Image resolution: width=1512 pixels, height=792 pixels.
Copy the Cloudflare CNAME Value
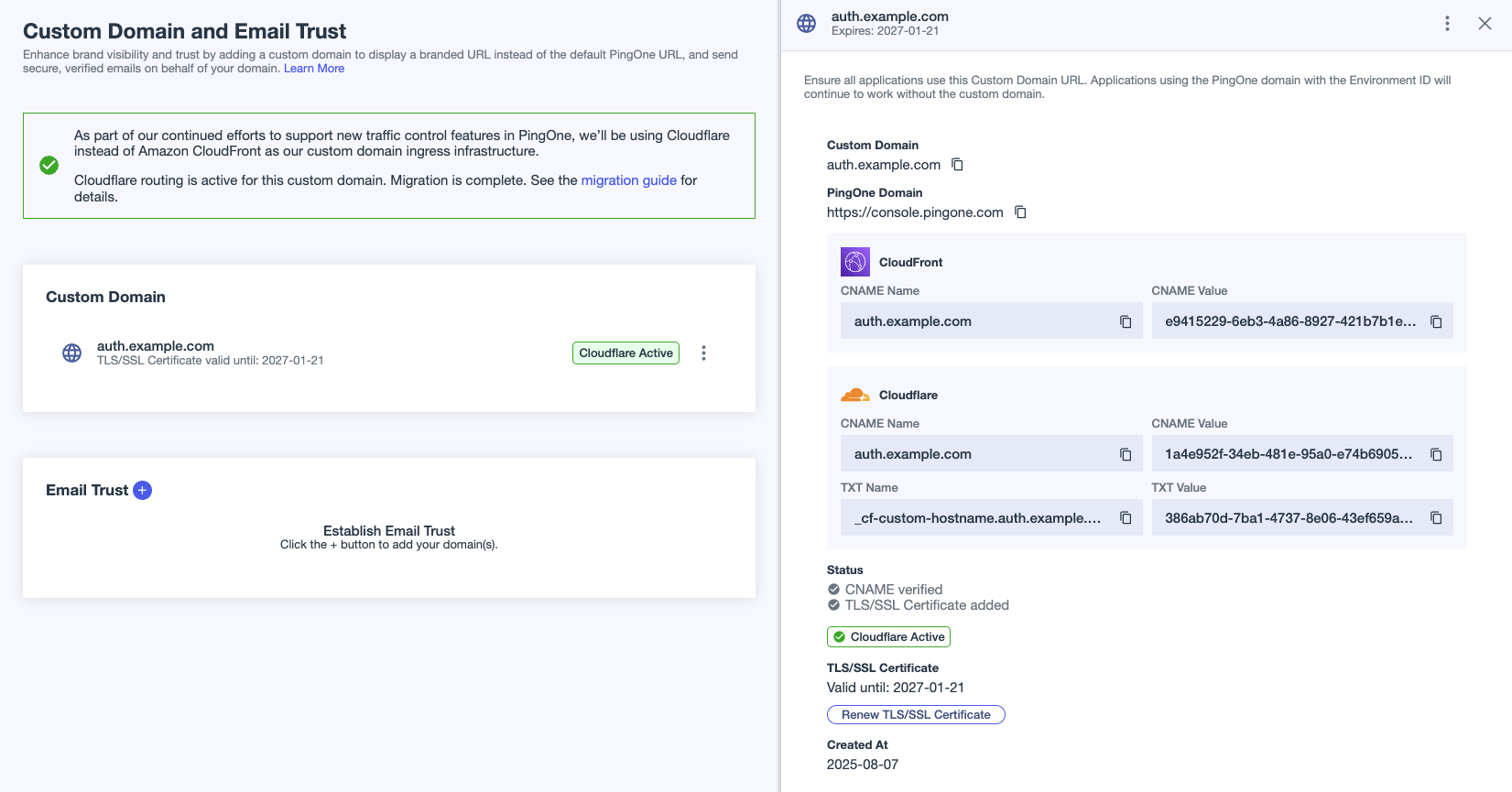pos(1436,454)
